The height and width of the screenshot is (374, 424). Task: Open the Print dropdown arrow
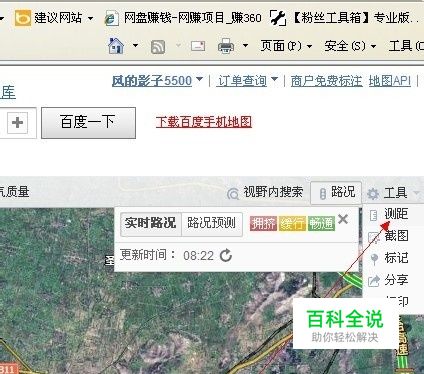click(245, 45)
